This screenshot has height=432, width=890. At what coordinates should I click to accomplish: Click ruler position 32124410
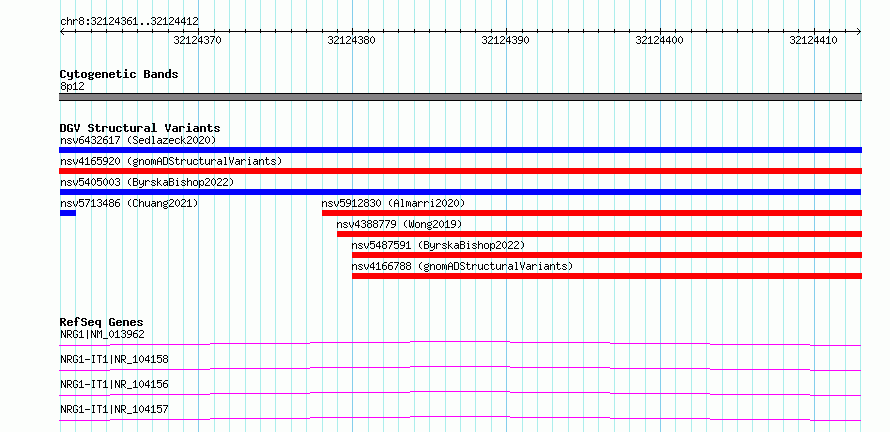813,40
